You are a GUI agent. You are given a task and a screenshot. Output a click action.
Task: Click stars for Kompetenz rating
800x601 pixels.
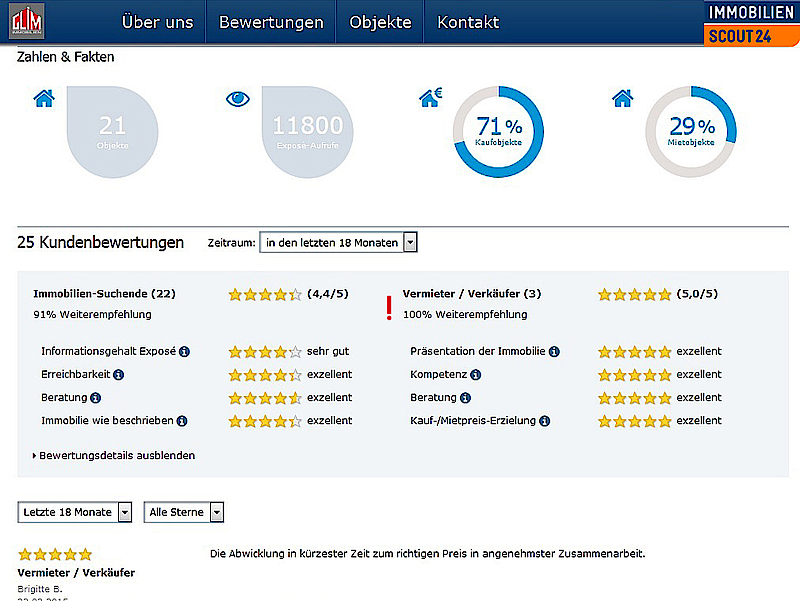click(635, 375)
